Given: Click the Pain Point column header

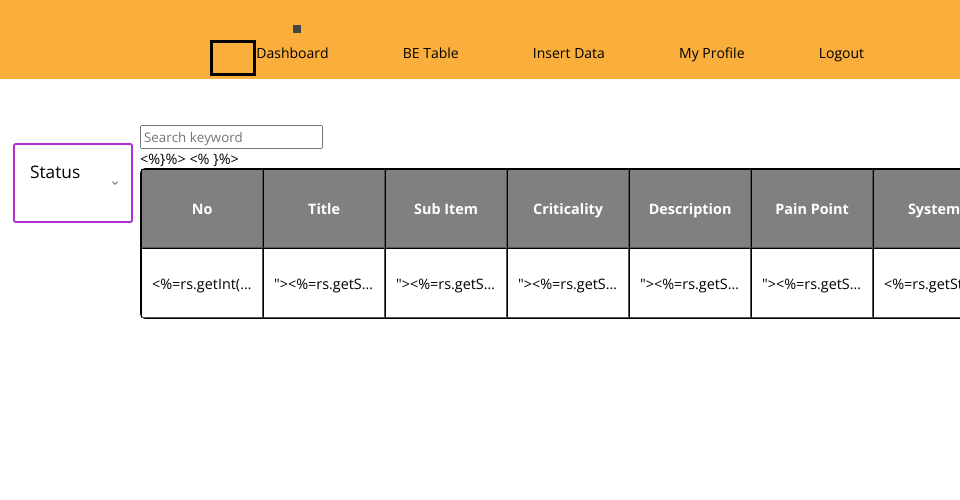Looking at the screenshot, I should pyautogui.click(x=812, y=209).
